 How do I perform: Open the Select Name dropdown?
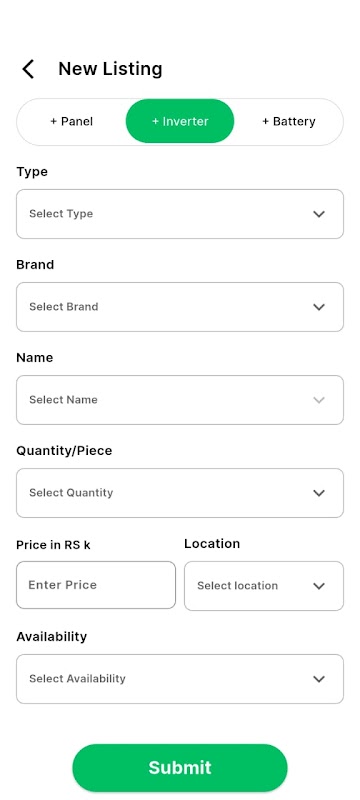[x=180, y=399]
